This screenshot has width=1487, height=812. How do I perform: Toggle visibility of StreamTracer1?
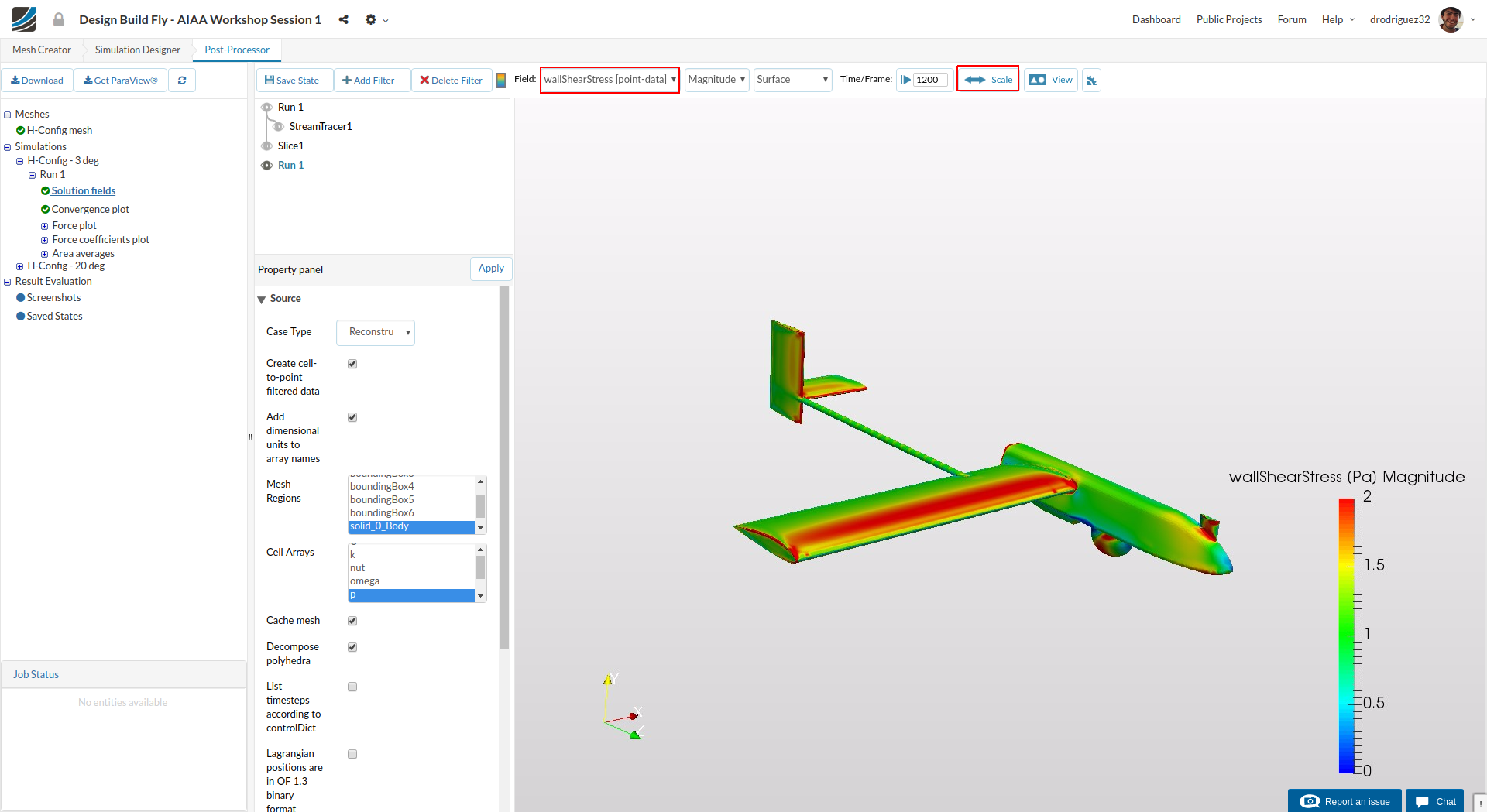(x=278, y=127)
